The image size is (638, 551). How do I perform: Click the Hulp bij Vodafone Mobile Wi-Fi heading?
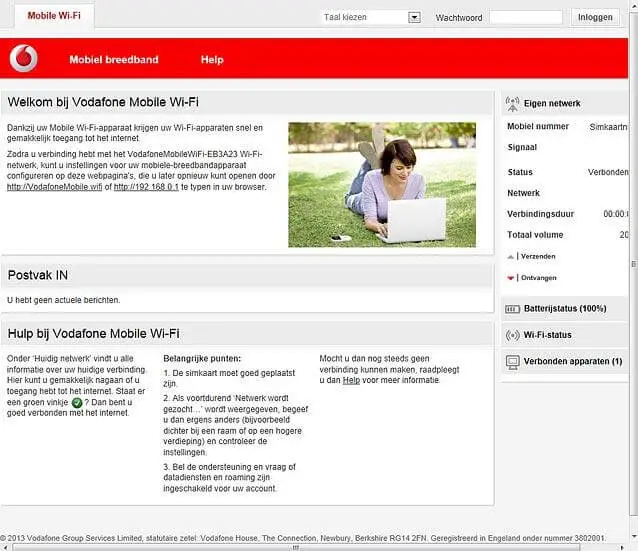pyautogui.click(x=94, y=333)
